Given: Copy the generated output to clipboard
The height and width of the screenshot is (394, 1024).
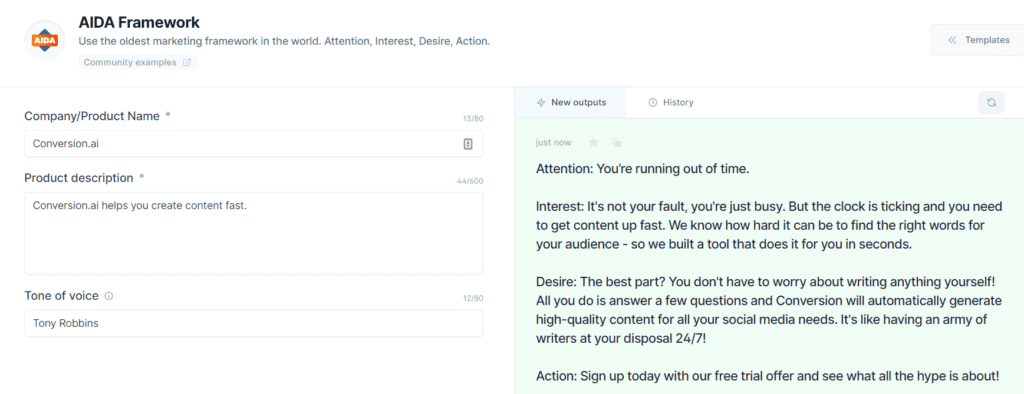Looking at the screenshot, I should pos(616,142).
